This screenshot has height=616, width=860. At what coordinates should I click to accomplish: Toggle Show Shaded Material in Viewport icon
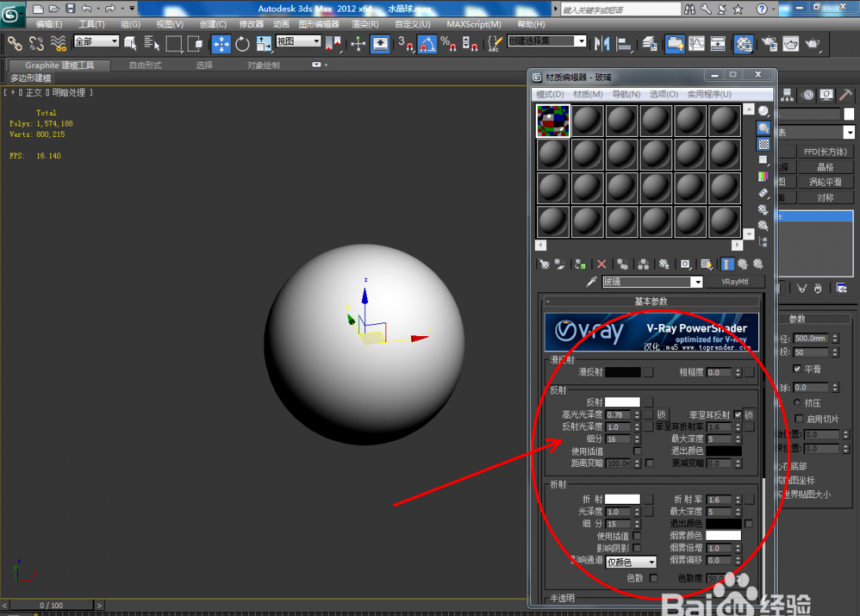706,264
